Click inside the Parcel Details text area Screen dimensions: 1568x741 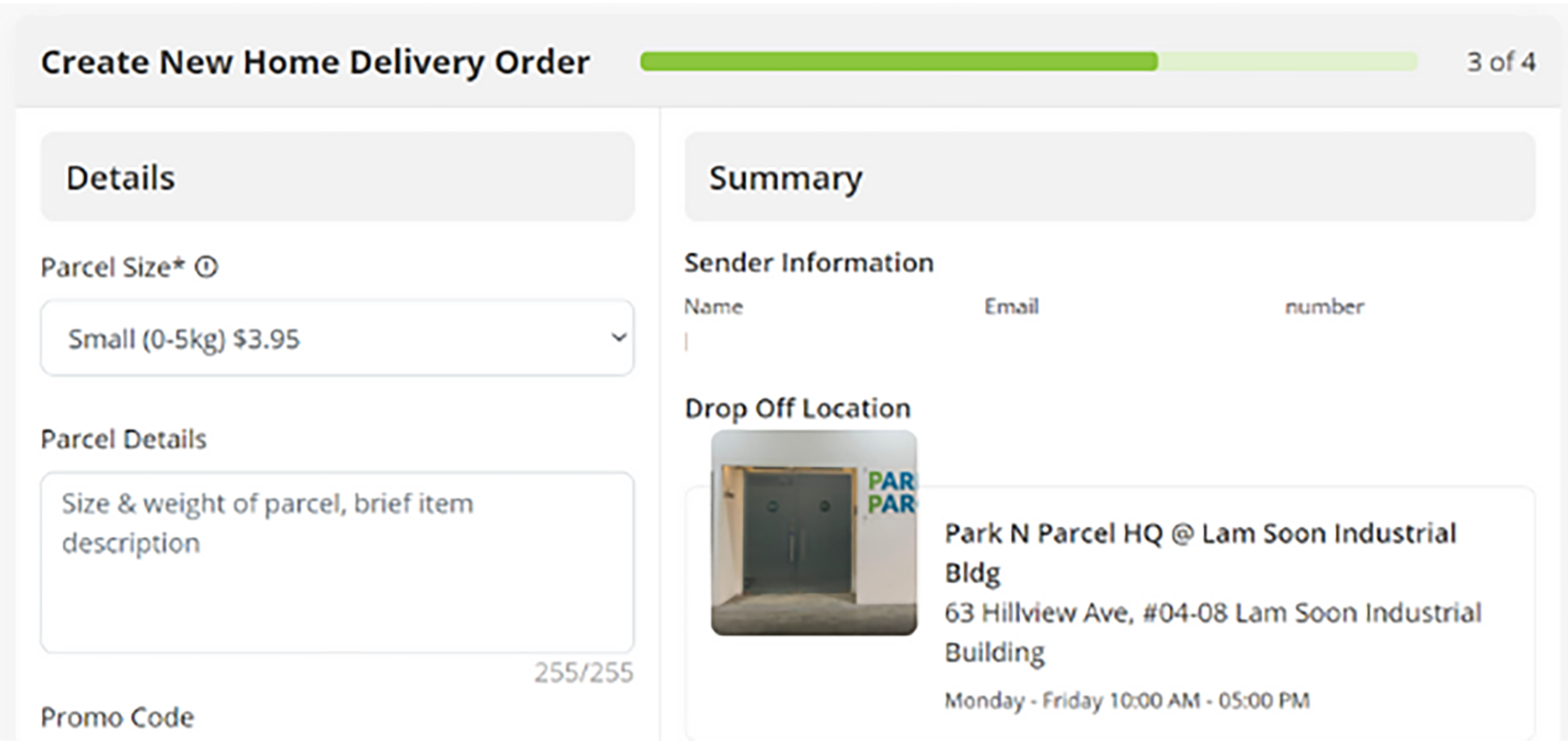[x=337, y=562]
